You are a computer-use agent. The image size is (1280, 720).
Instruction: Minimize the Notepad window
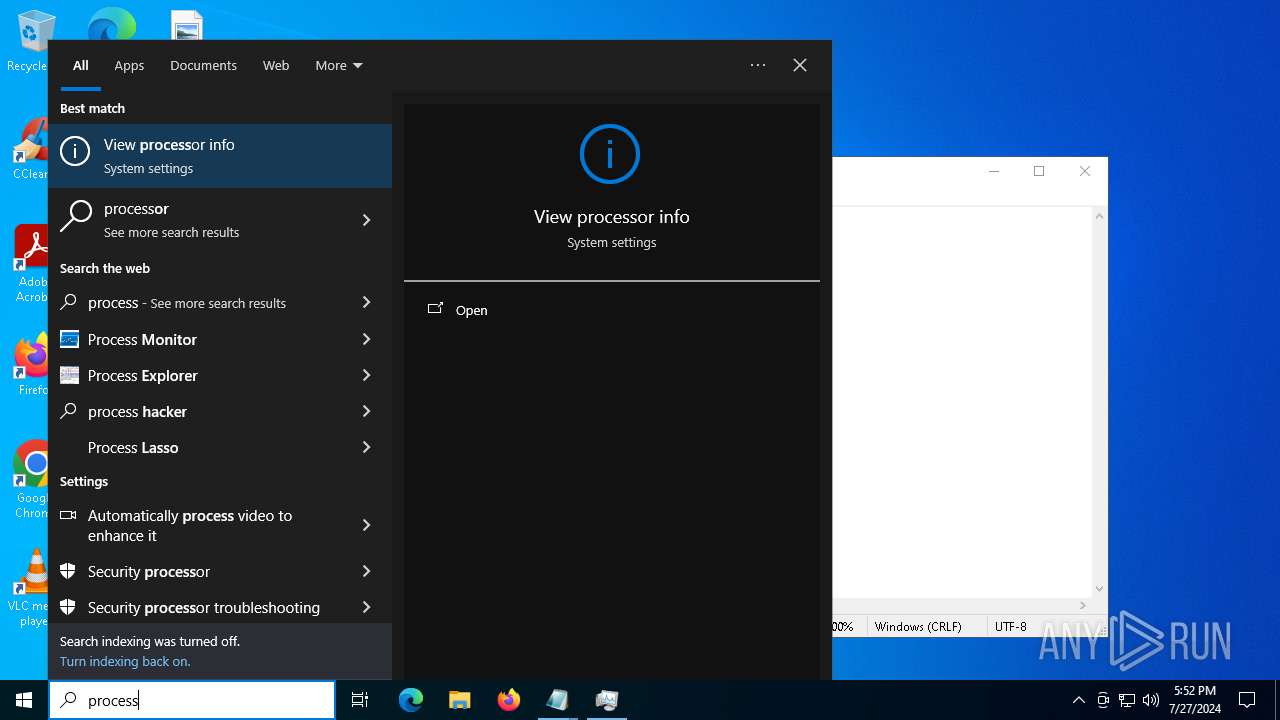[x=994, y=171]
